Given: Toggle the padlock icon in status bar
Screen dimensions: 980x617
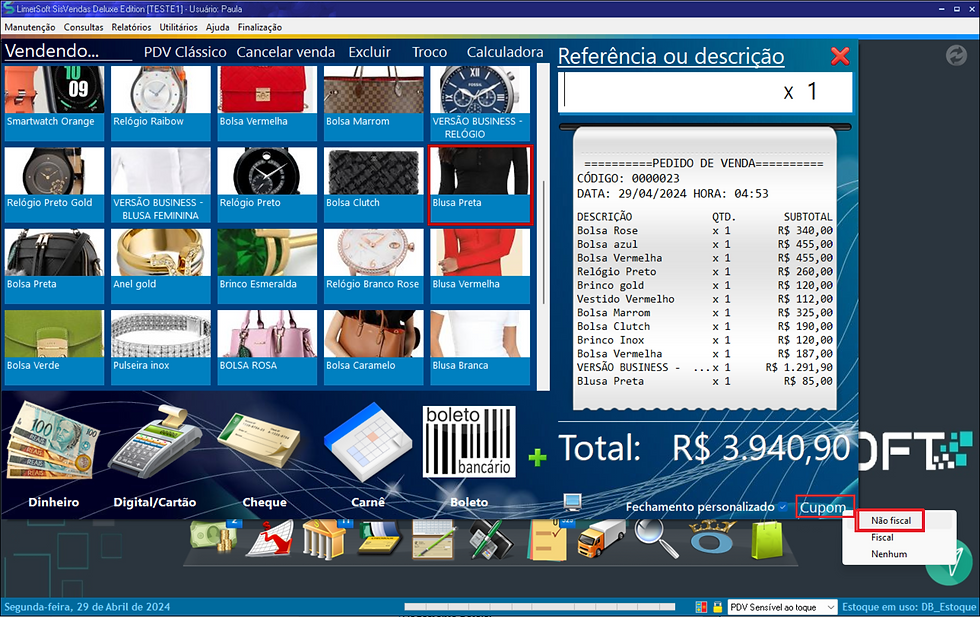Looking at the screenshot, I should point(717,606).
